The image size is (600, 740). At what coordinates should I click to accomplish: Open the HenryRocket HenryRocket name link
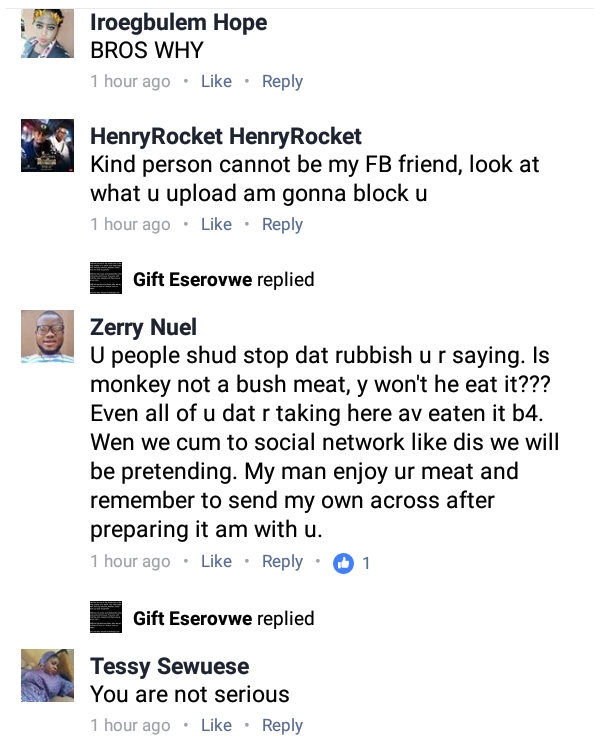(226, 136)
